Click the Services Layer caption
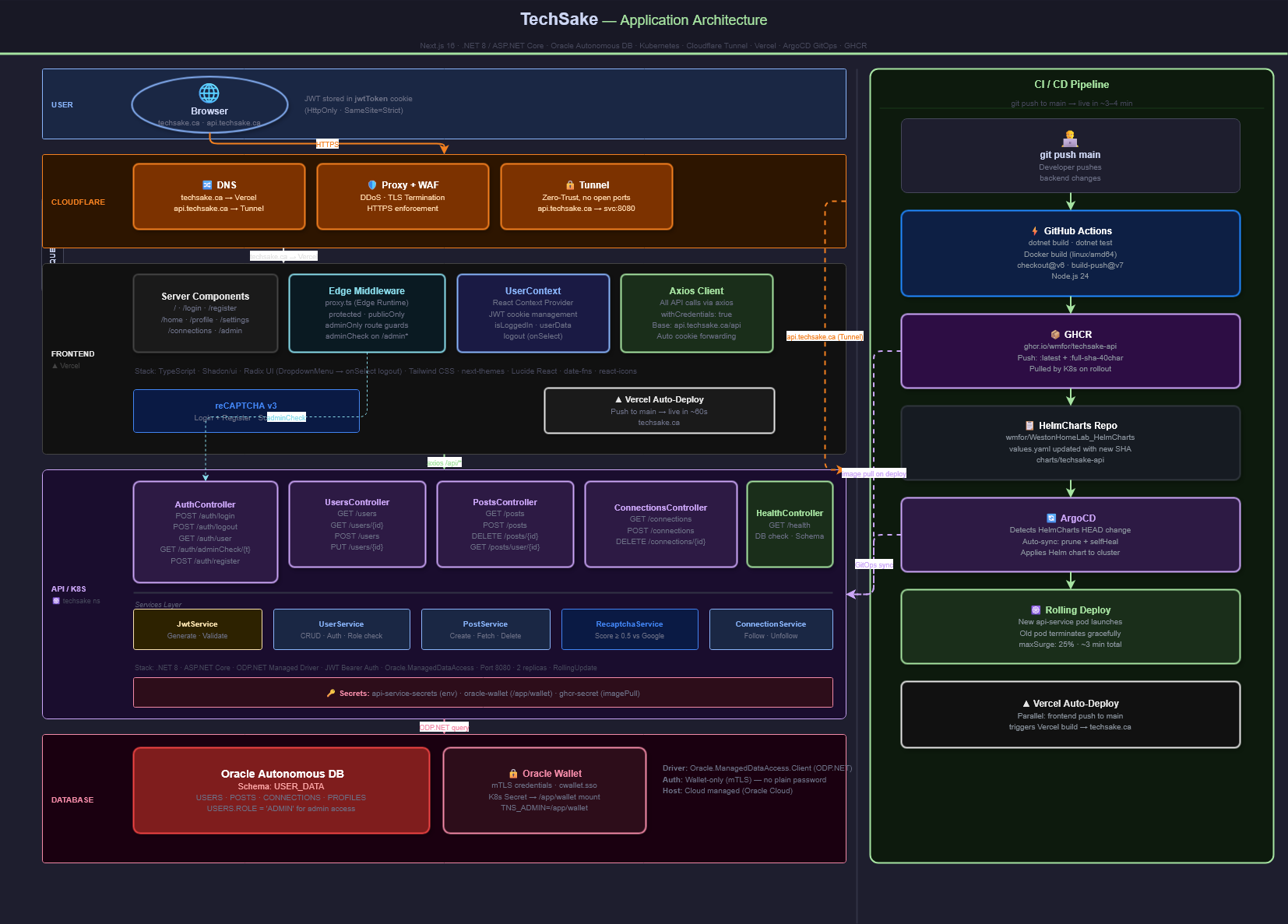The width and height of the screenshot is (1288, 924). point(158,604)
